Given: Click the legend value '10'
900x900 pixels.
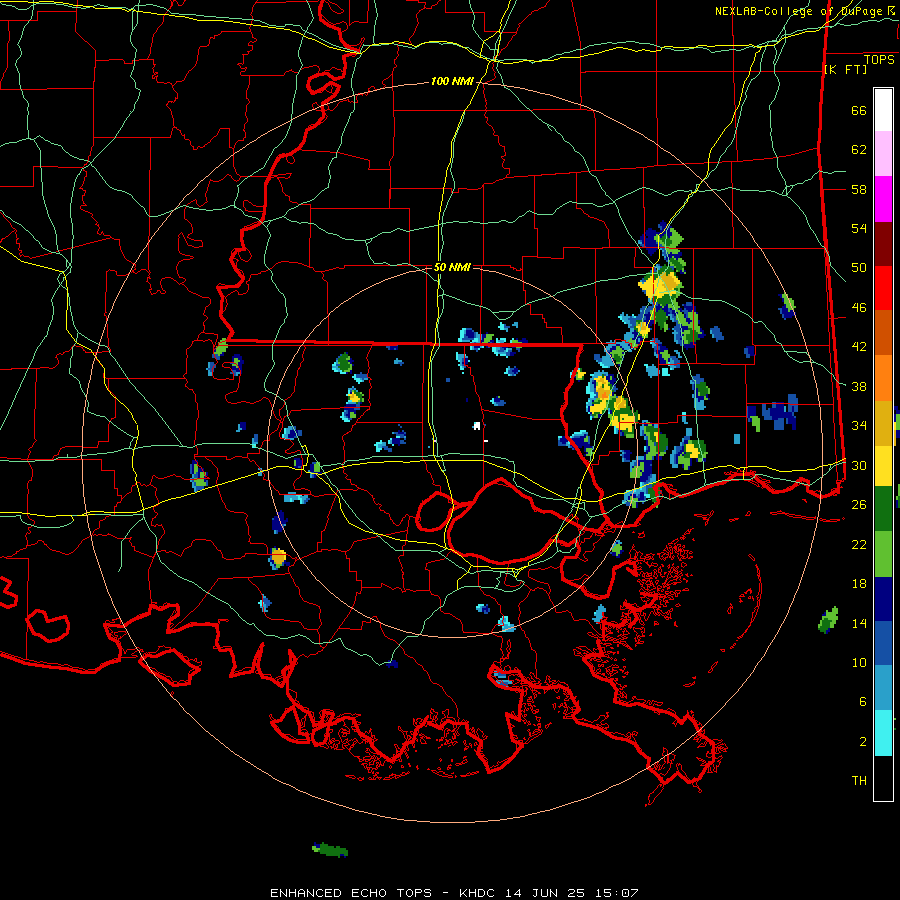Looking at the screenshot, I should pos(859,663).
